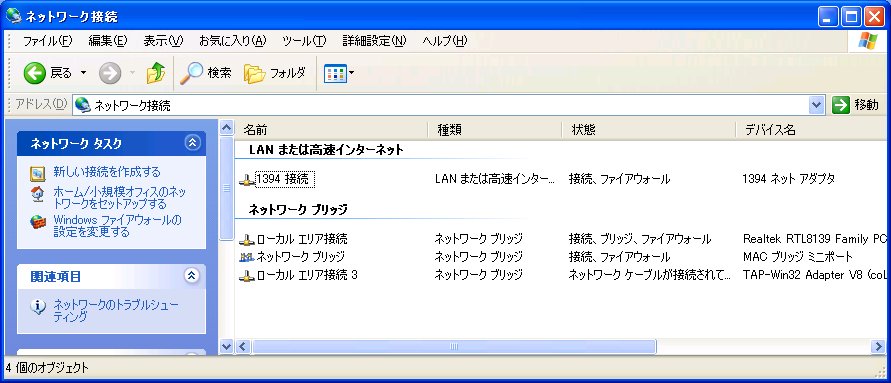Click the ネットワーク ブリッジ bridge icon

click(247, 257)
